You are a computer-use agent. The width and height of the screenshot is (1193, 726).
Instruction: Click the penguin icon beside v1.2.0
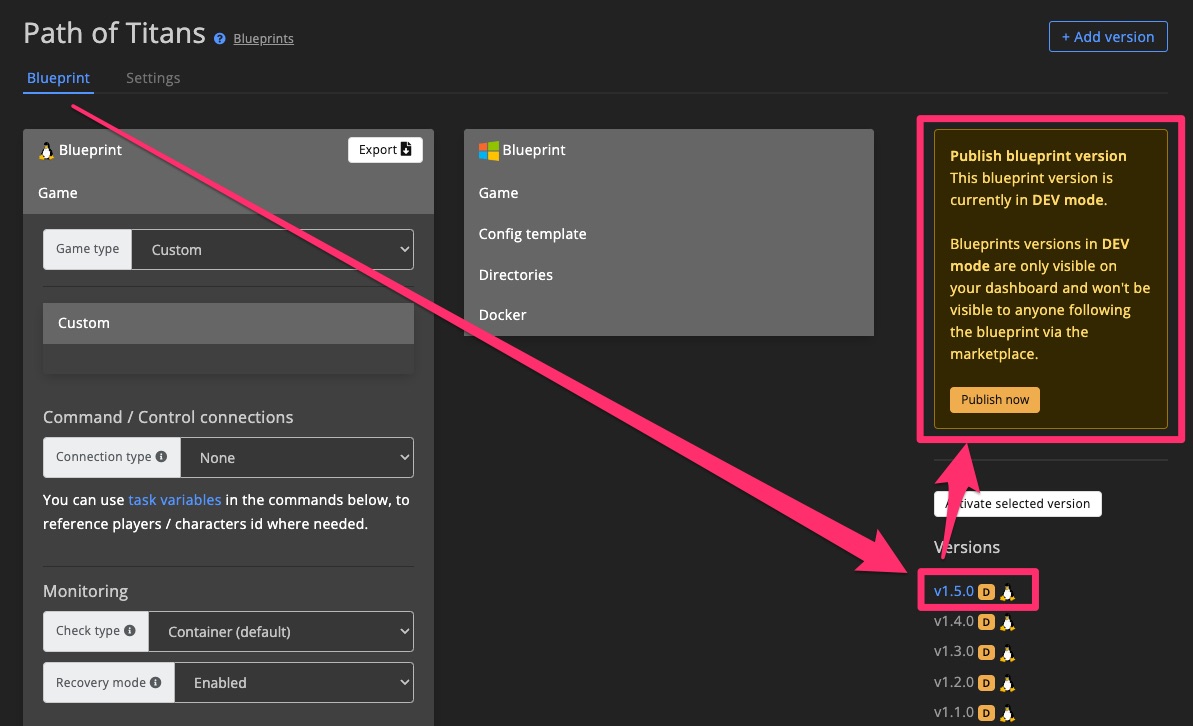pyautogui.click(x=1007, y=683)
